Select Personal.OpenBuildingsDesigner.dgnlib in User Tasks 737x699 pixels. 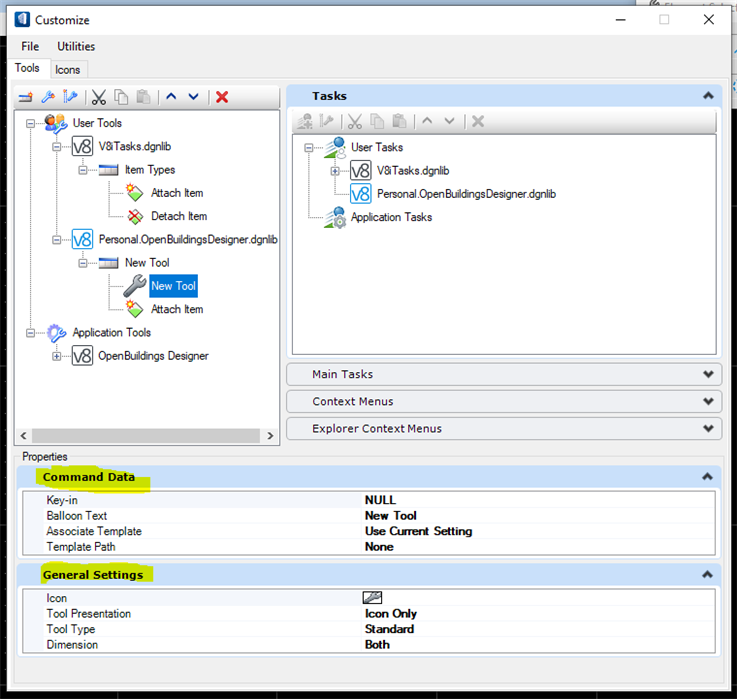(x=466, y=194)
